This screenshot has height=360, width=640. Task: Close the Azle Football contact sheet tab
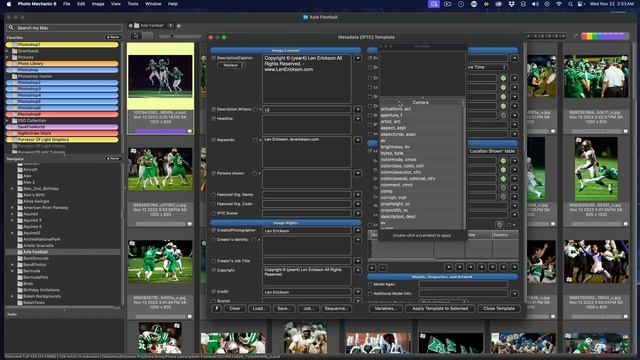click(x=131, y=26)
